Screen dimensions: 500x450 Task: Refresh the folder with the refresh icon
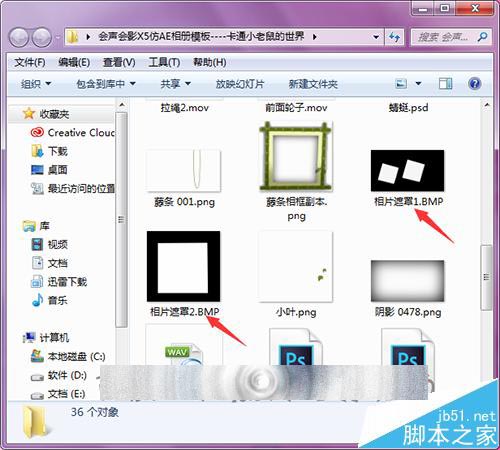point(395,37)
